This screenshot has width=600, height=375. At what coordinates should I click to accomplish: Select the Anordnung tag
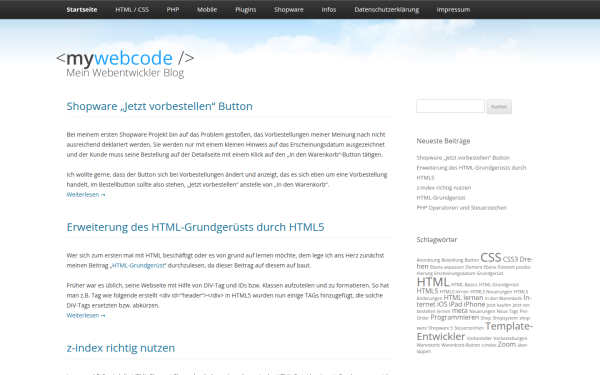428,260
